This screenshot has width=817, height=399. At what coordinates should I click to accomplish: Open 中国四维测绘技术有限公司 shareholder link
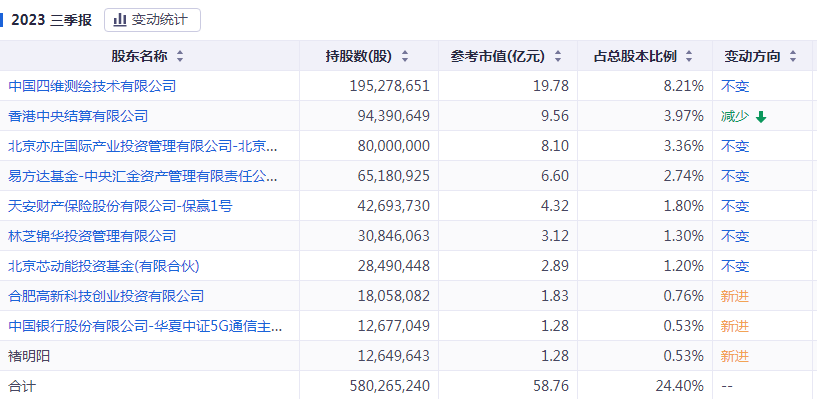pyautogui.click(x=92, y=86)
